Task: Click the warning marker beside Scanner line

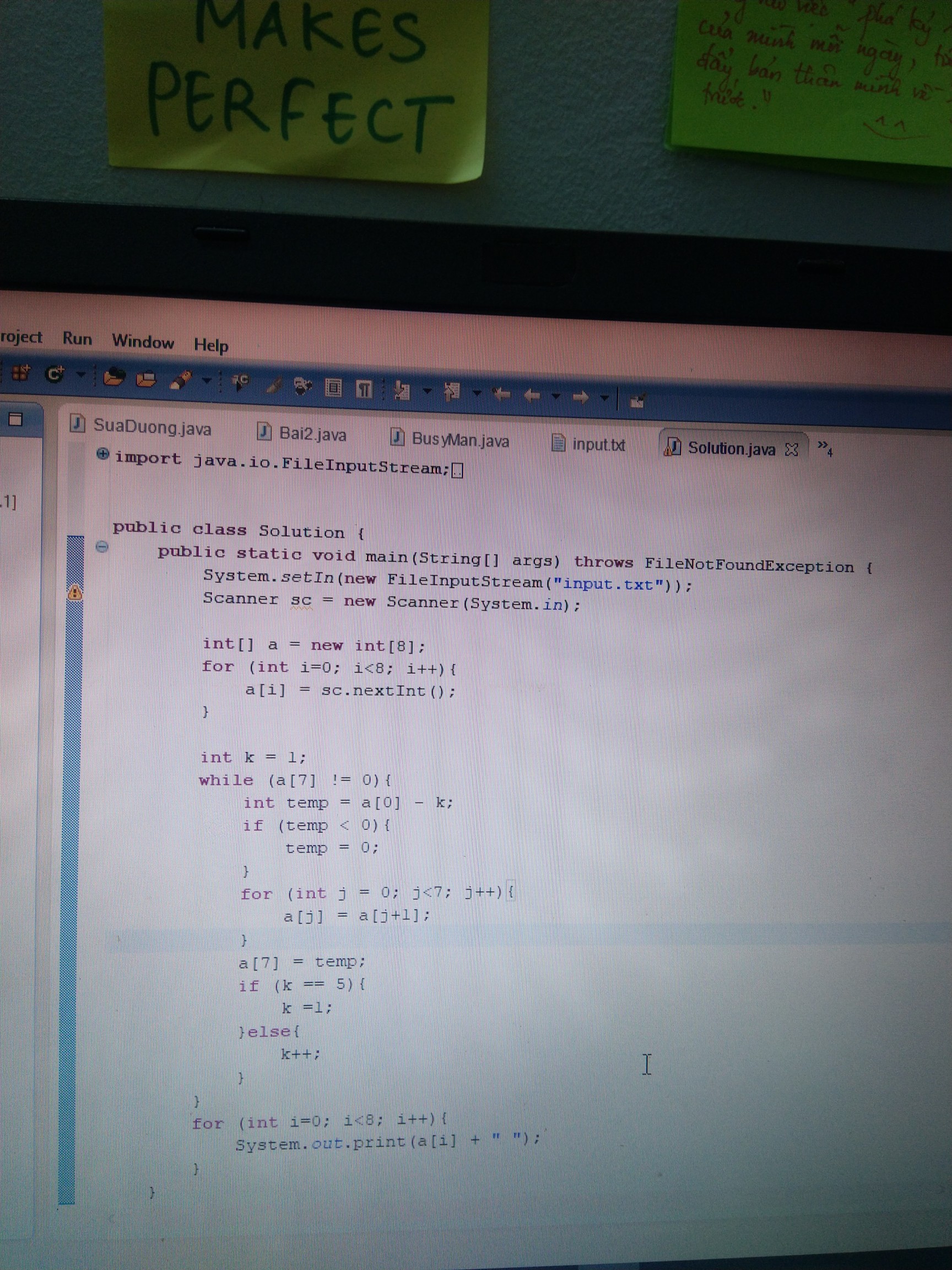Action: pyautogui.click(x=74, y=593)
